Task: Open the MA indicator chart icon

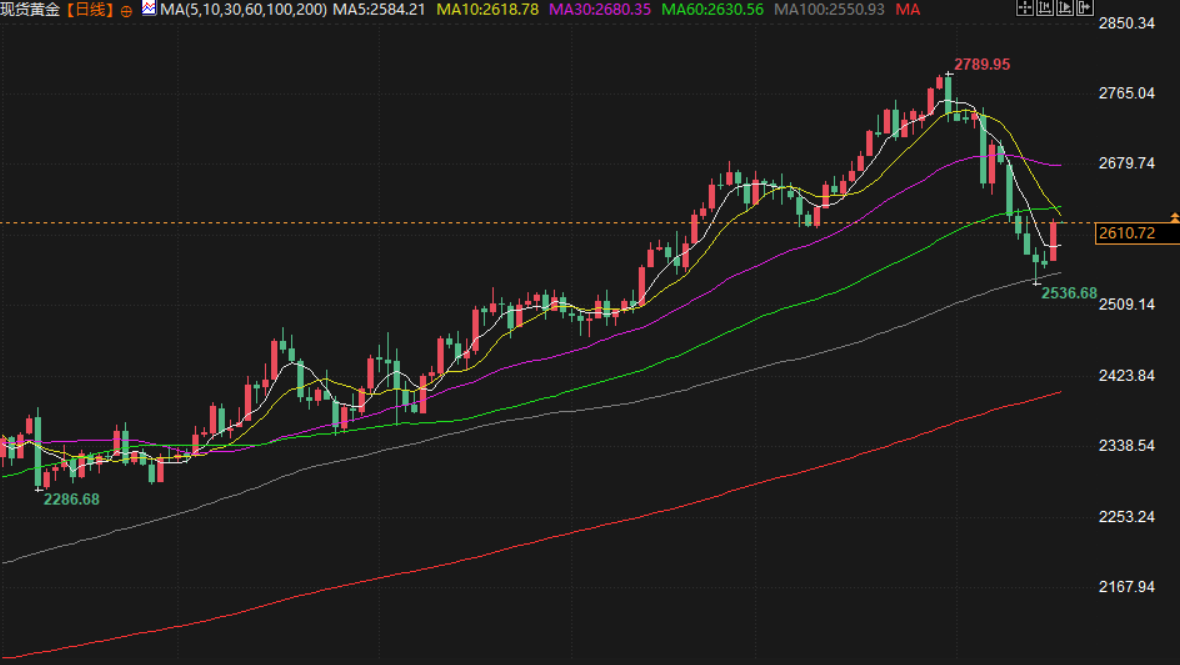Action: (x=148, y=9)
